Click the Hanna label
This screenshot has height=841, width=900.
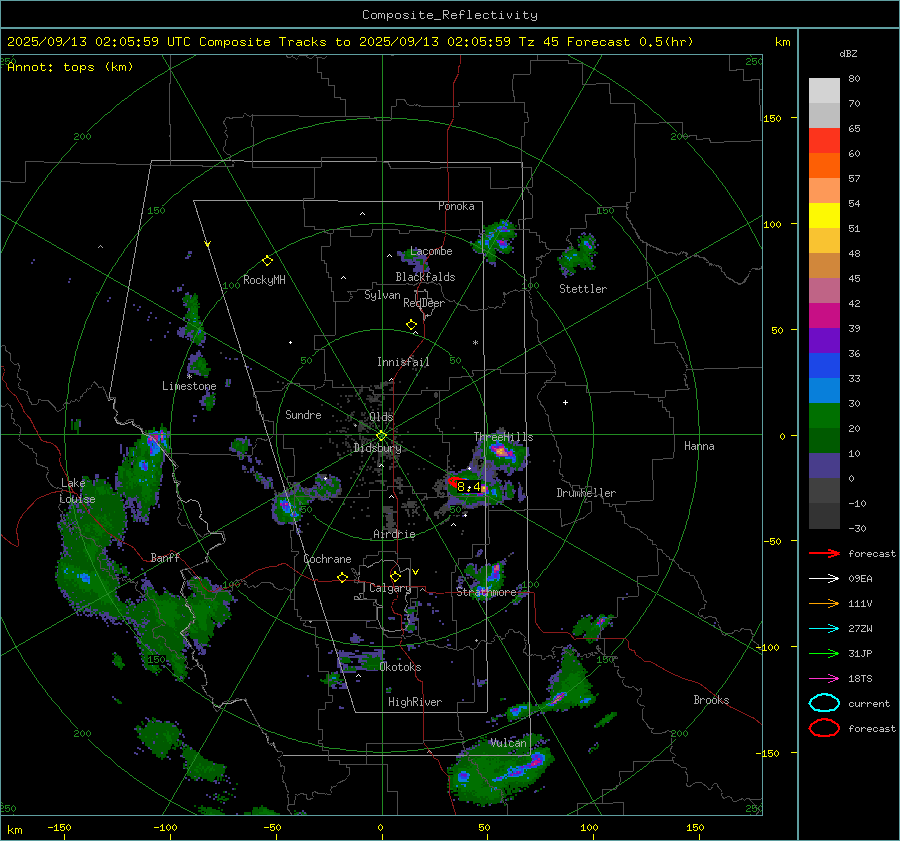pos(699,446)
